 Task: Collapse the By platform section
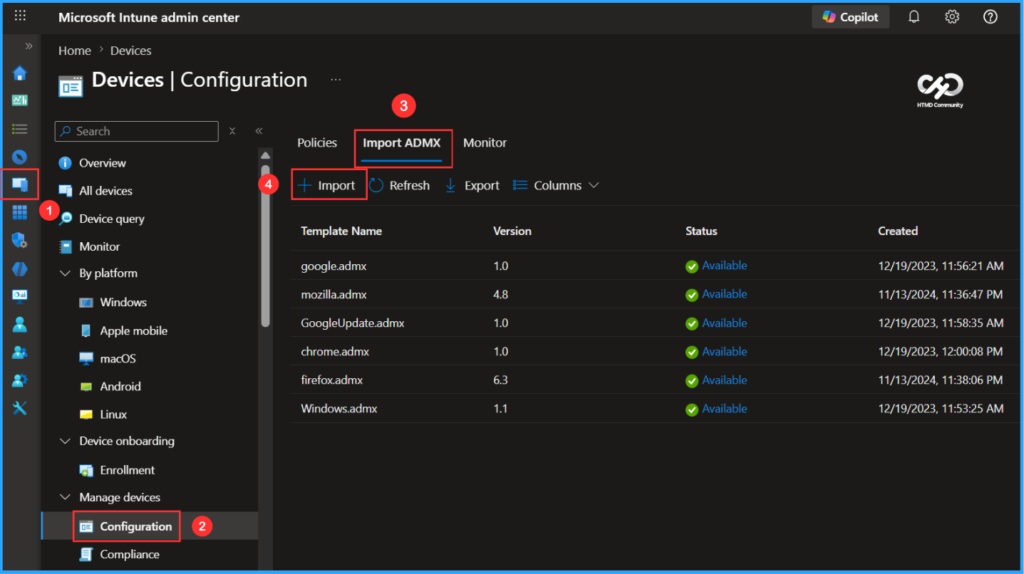coord(65,274)
